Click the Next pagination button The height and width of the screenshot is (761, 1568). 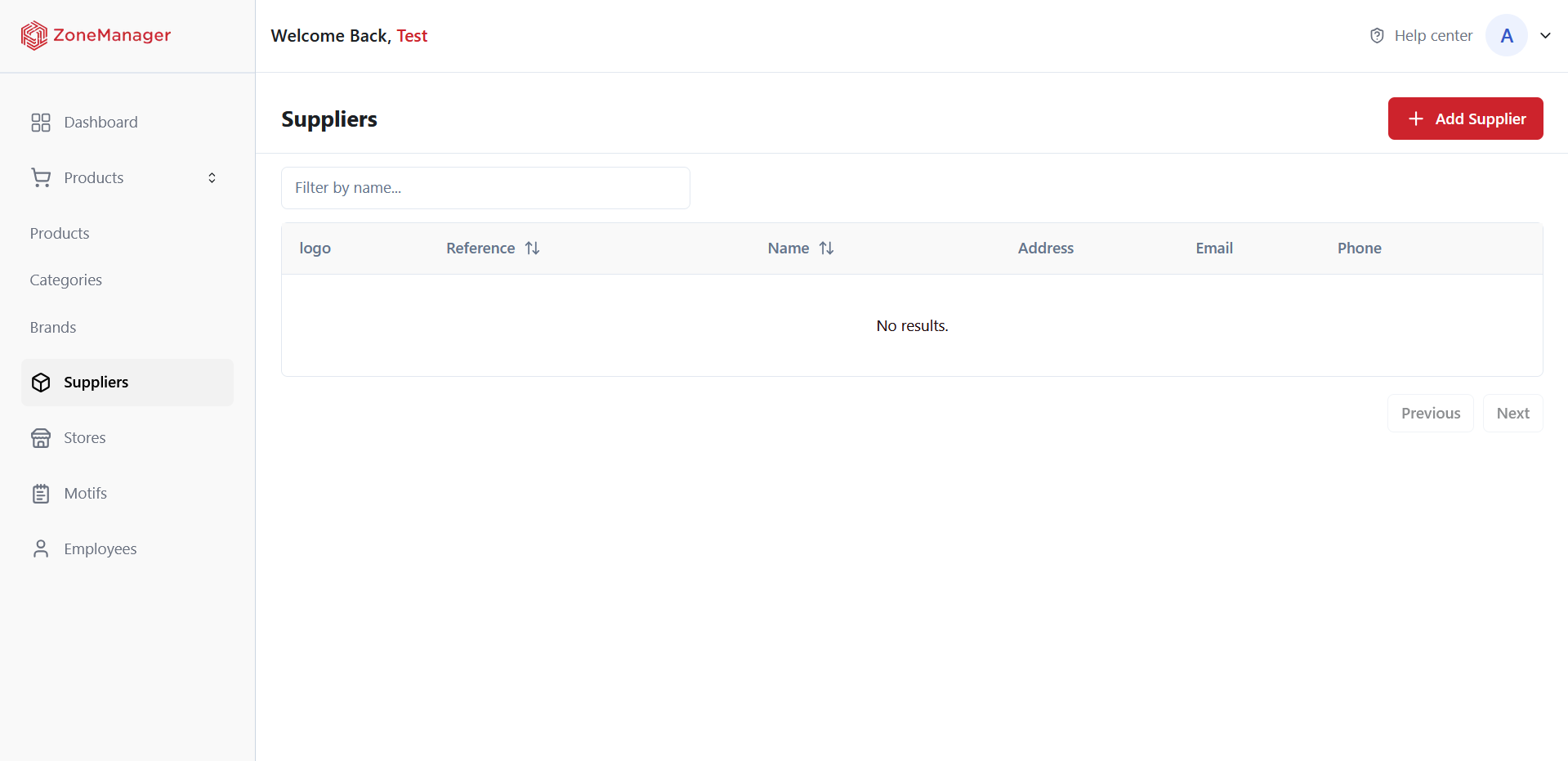(1512, 413)
